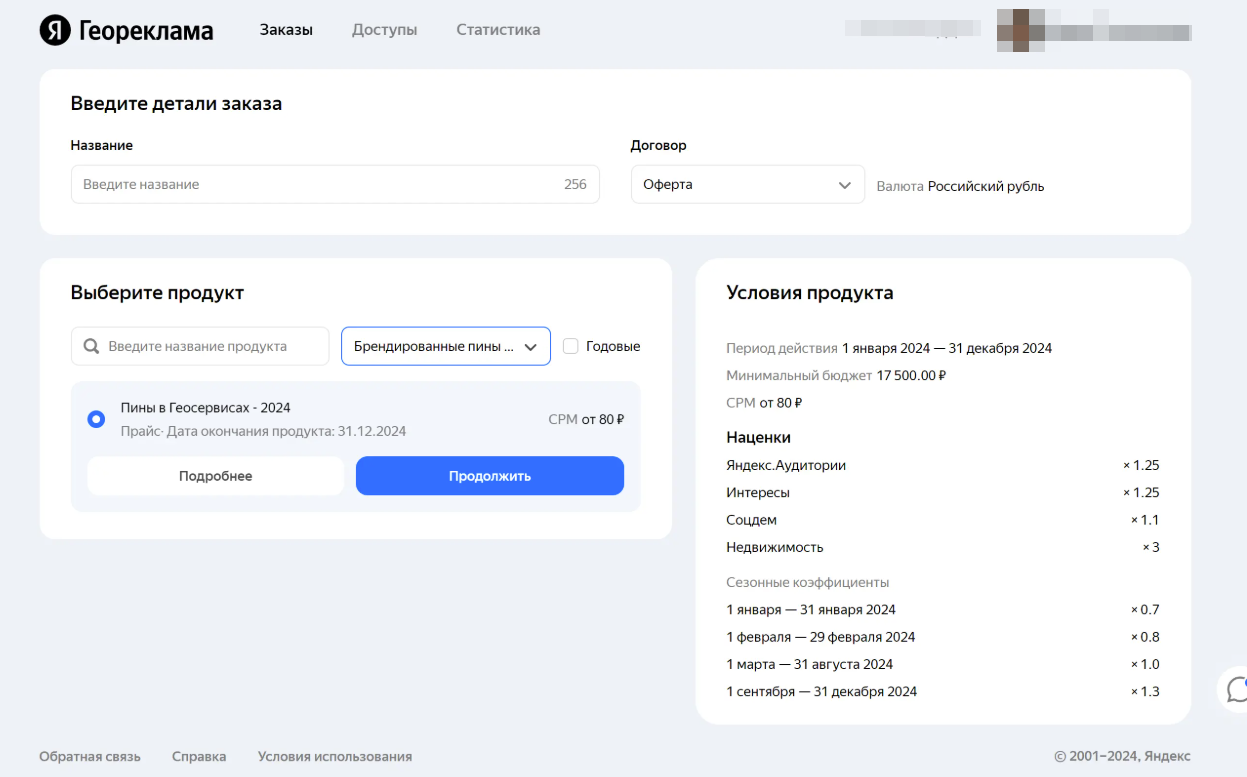Enable the Годовые checkbox

click(570, 345)
